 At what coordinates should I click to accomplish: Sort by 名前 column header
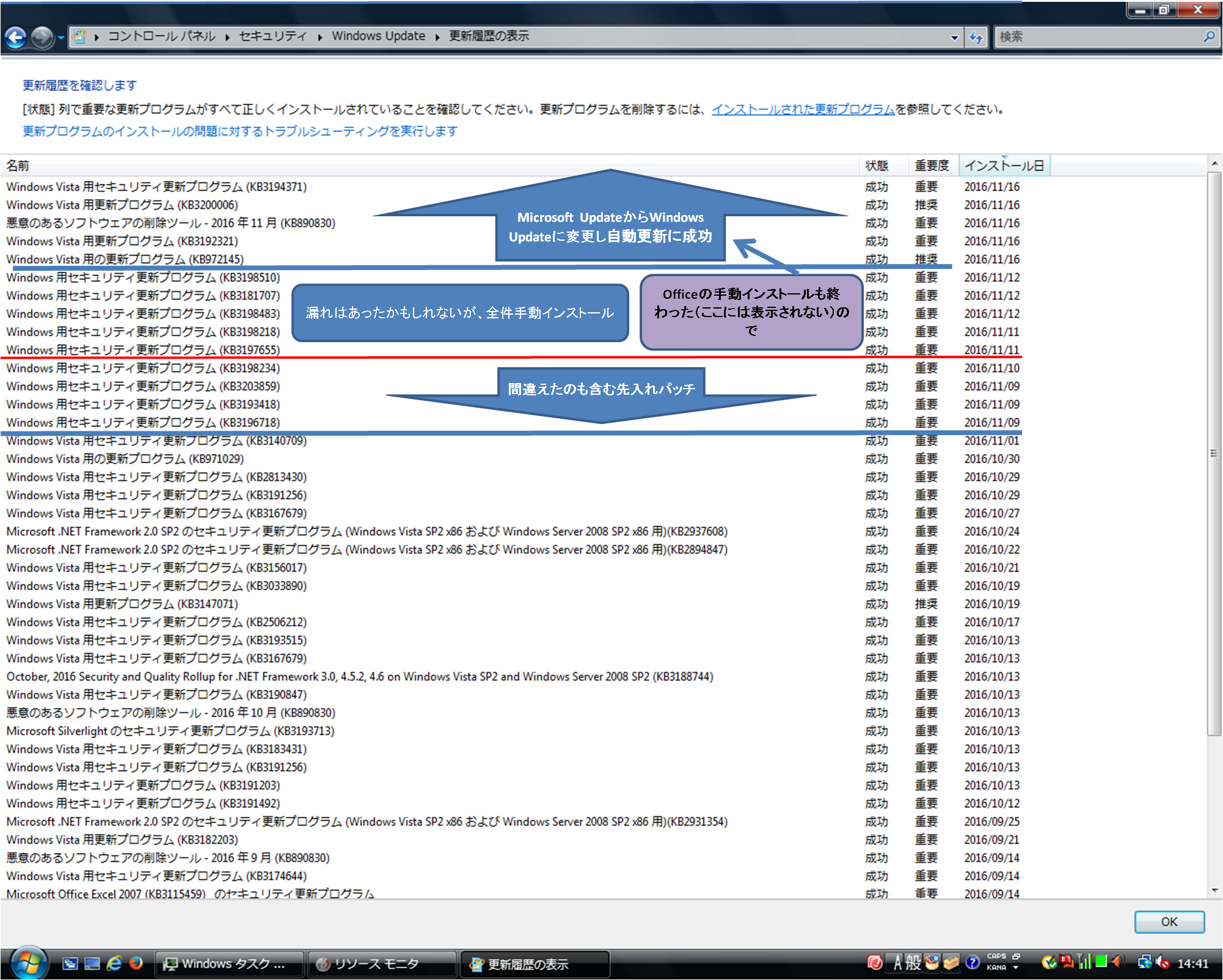click(x=430, y=166)
